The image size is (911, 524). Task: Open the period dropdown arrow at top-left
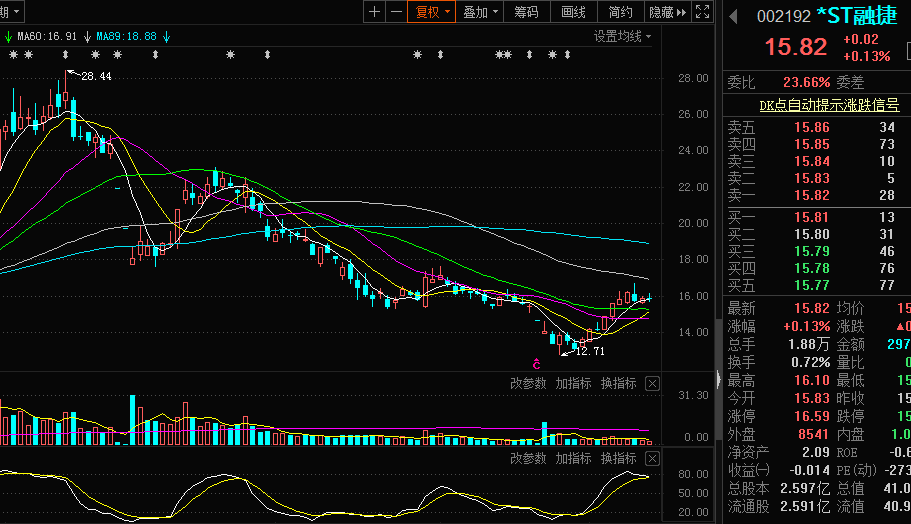[16, 11]
